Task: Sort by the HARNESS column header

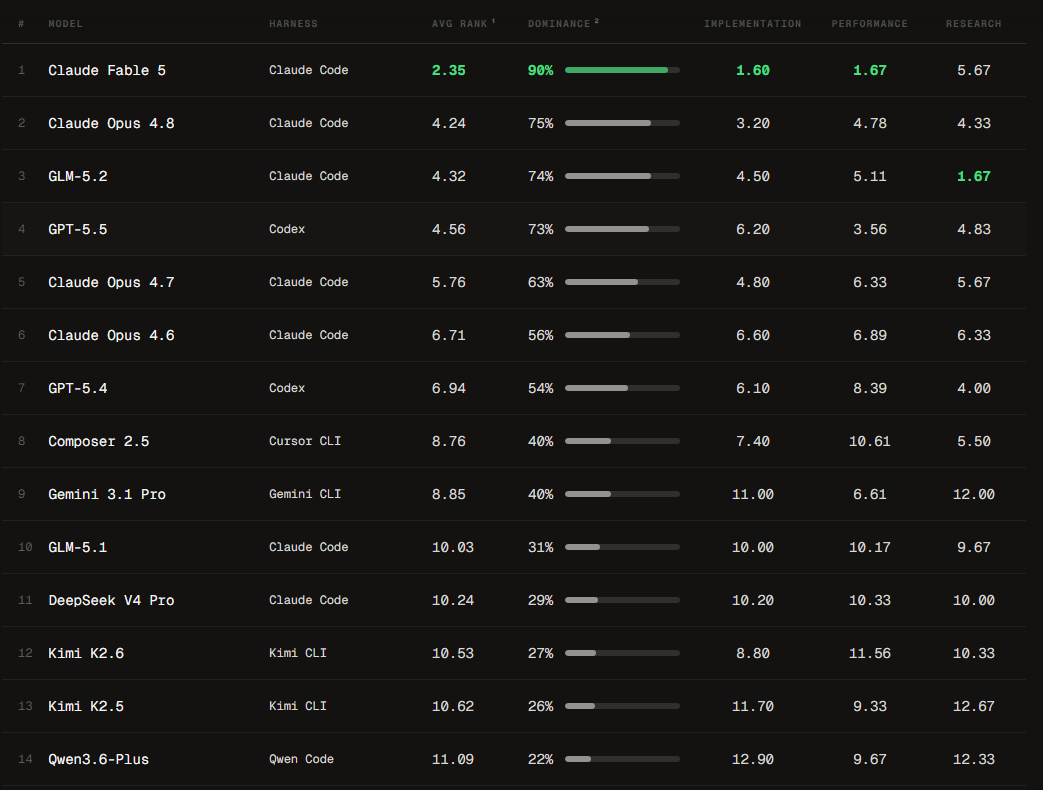Action: [x=293, y=24]
